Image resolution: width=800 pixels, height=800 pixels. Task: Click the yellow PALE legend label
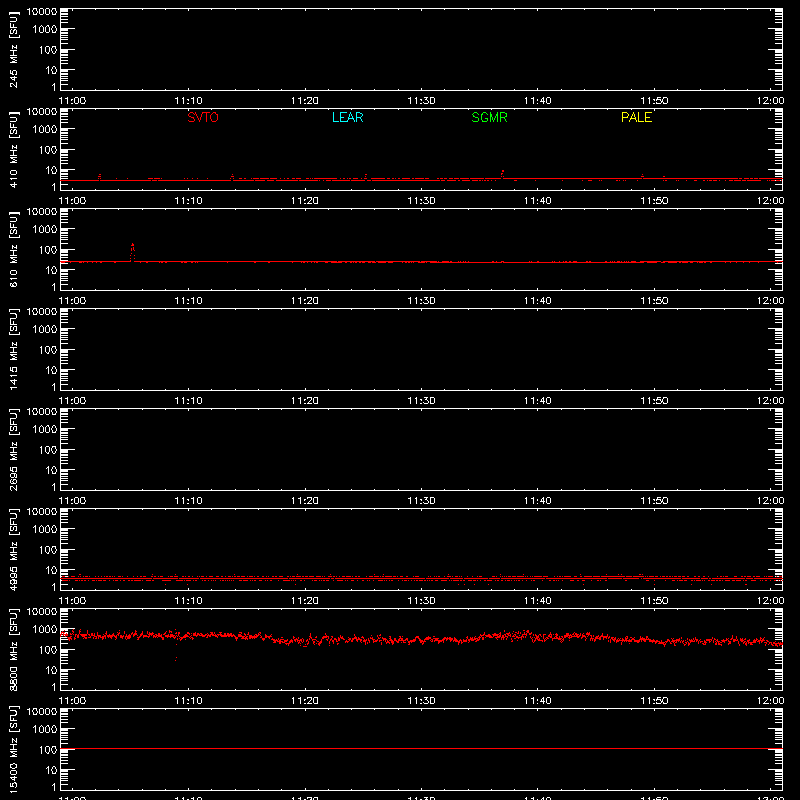click(636, 117)
